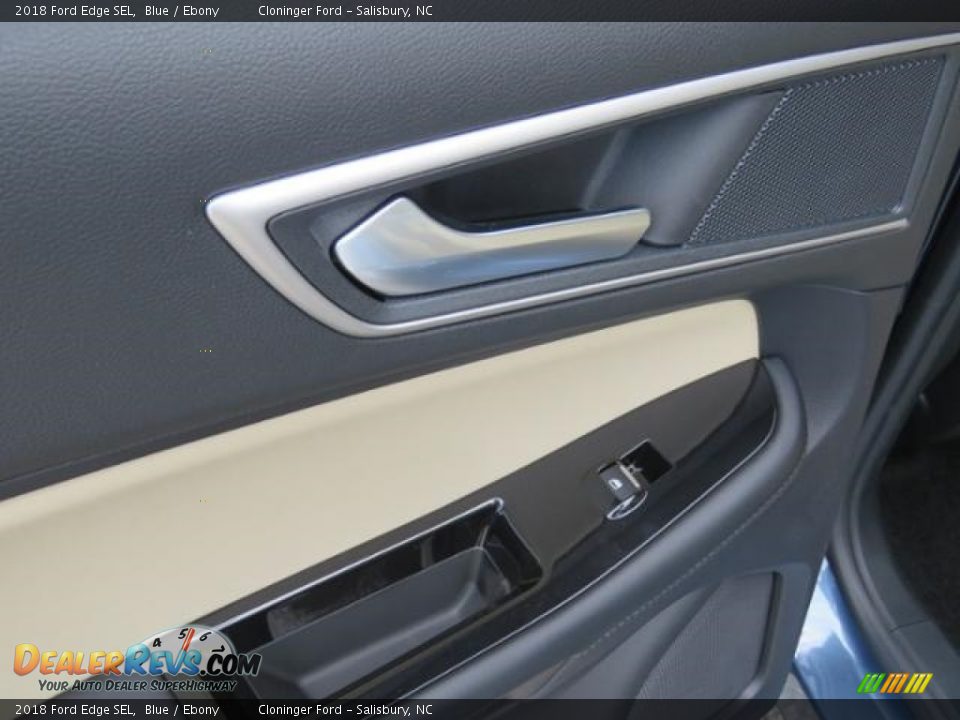Click the DealerRevs clock logo icon
The width and height of the screenshot is (960, 720).
point(185,645)
